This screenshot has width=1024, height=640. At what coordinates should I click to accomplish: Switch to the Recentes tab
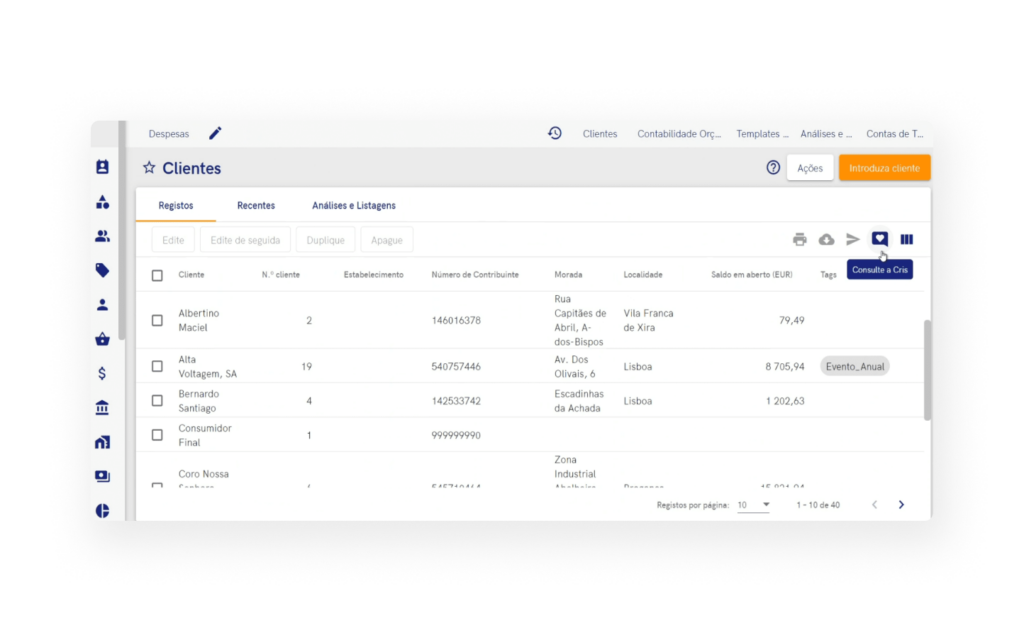pyautogui.click(x=256, y=205)
